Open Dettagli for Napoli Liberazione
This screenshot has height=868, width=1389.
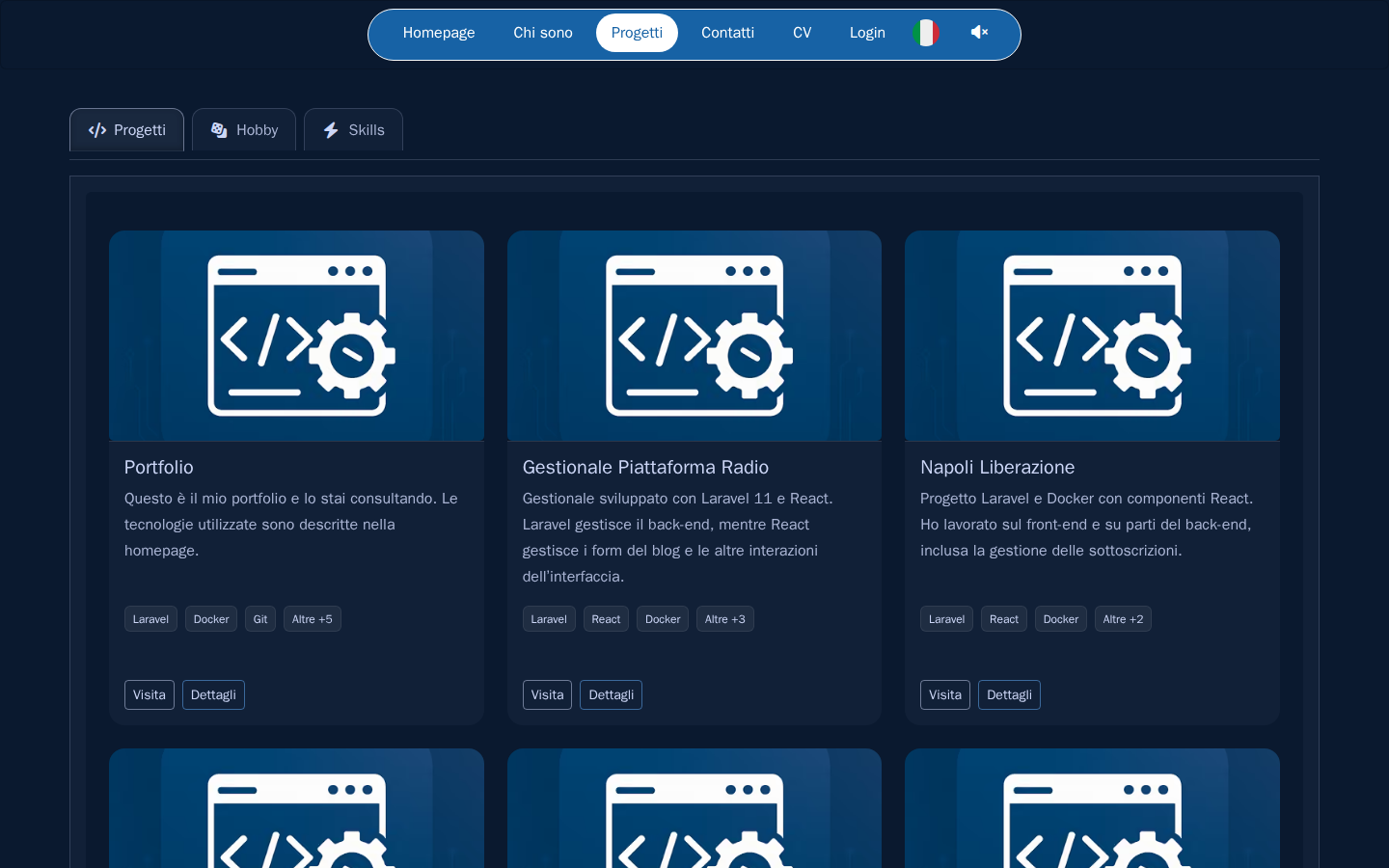[x=1009, y=694]
